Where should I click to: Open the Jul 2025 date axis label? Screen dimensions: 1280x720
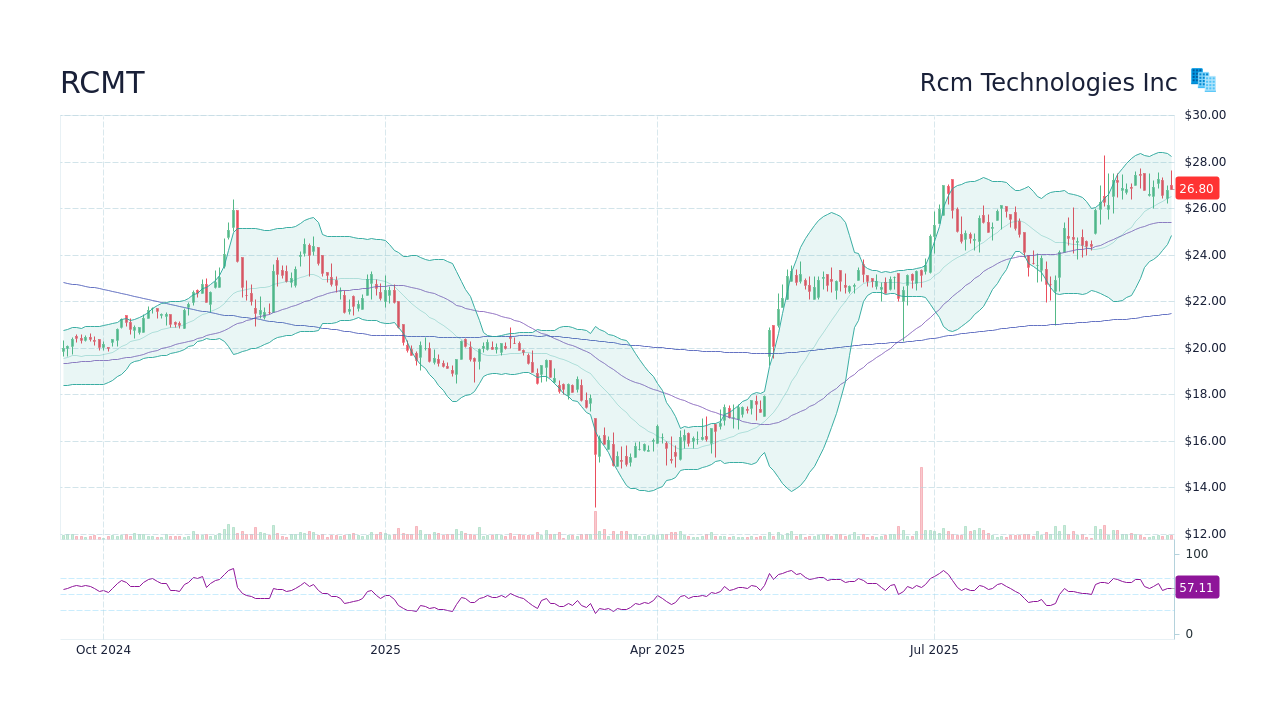(x=935, y=649)
